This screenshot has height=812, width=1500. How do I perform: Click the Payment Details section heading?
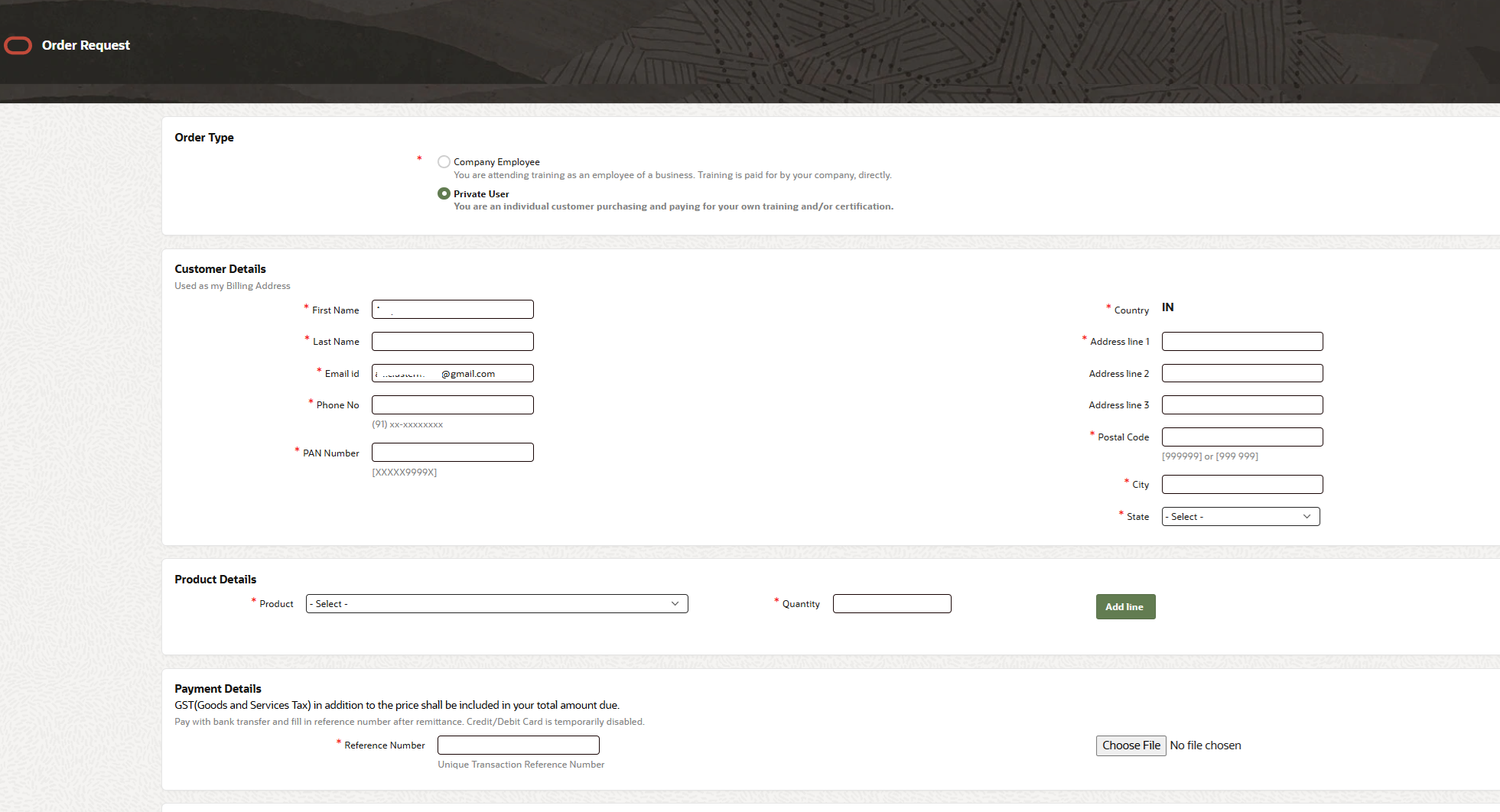[218, 688]
